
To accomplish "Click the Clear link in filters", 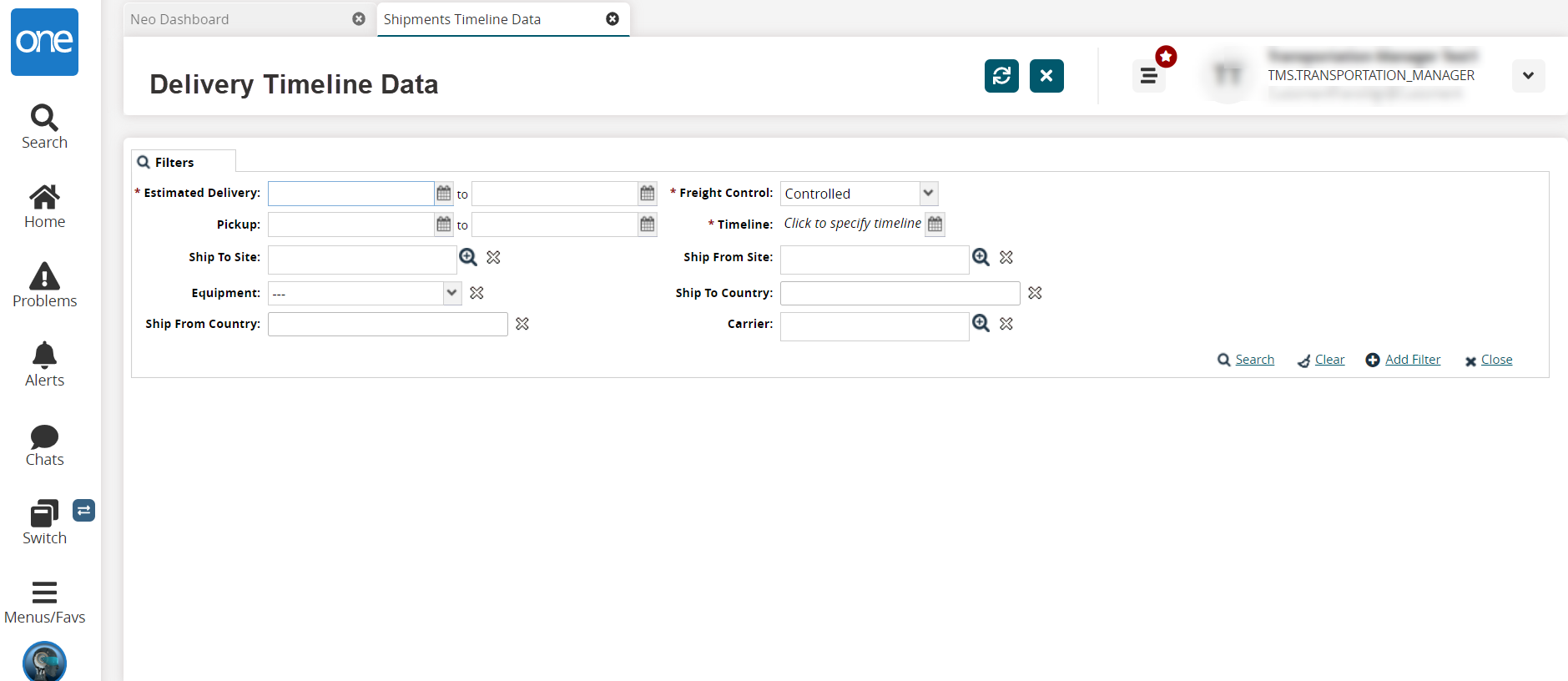I will click(x=1329, y=360).
